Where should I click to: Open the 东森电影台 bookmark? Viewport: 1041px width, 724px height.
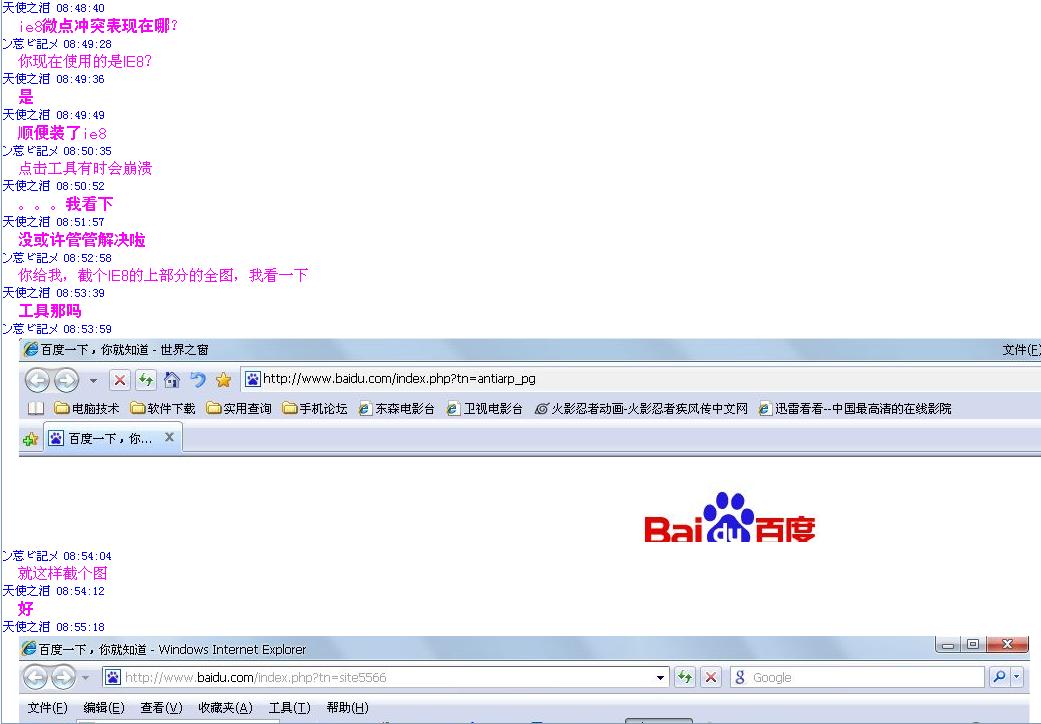pos(396,408)
